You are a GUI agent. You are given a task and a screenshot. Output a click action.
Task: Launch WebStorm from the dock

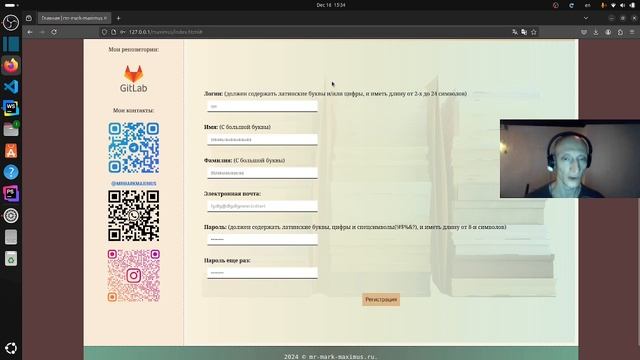11,108
